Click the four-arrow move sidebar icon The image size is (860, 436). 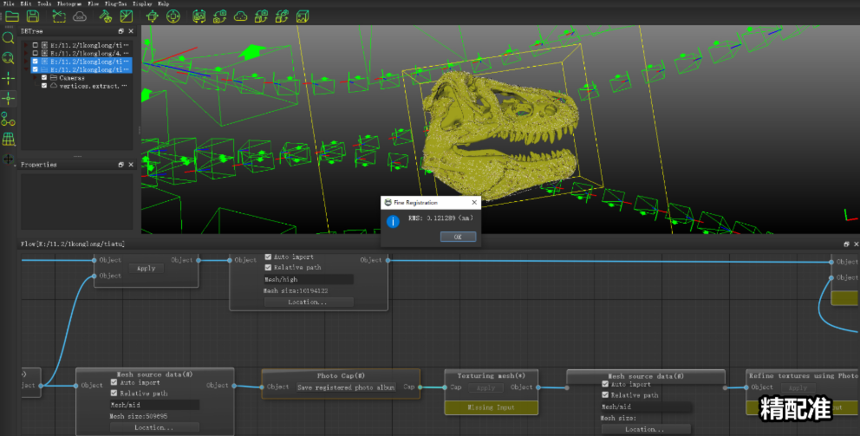coord(8,159)
